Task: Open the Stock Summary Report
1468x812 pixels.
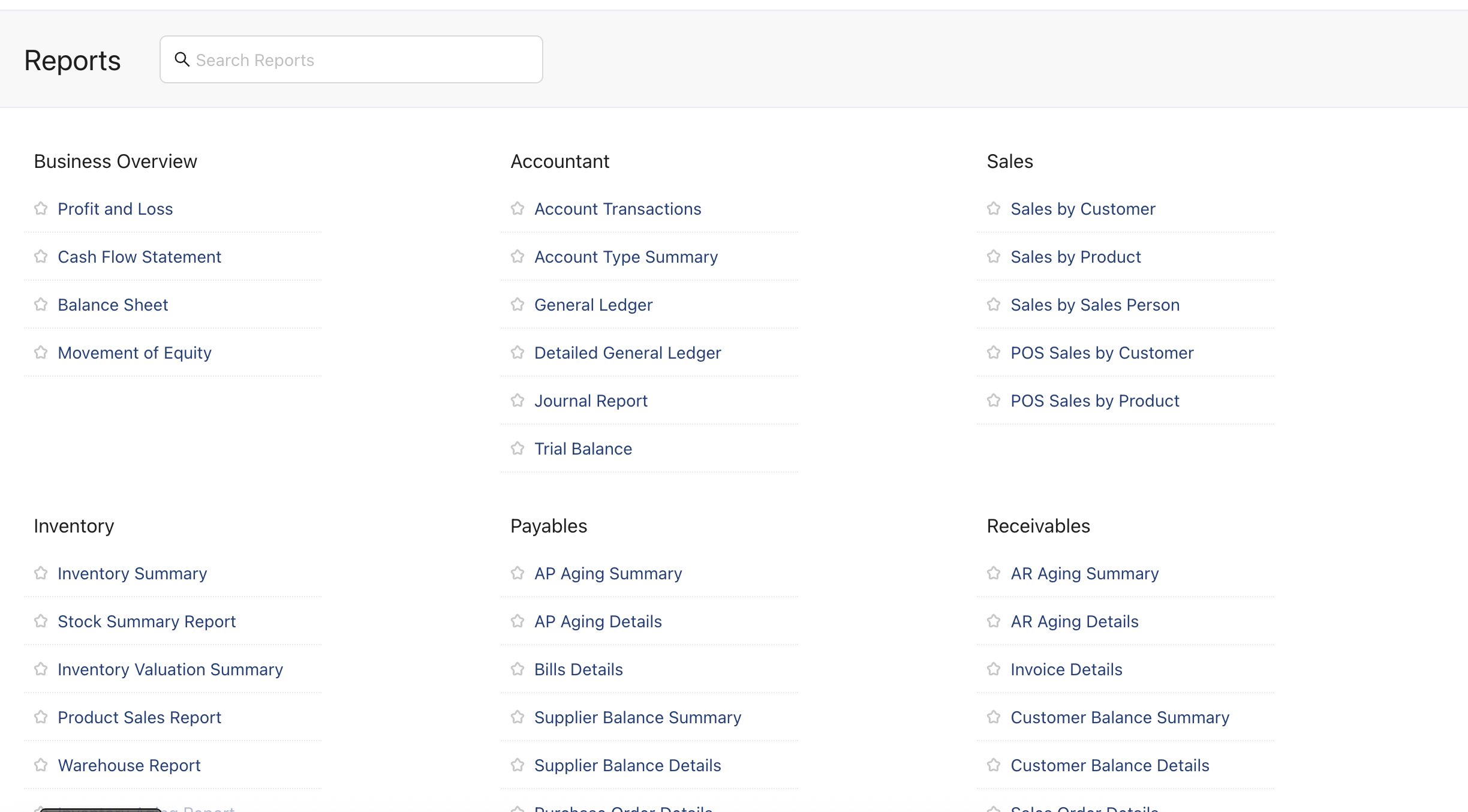Action: pyautogui.click(x=146, y=621)
